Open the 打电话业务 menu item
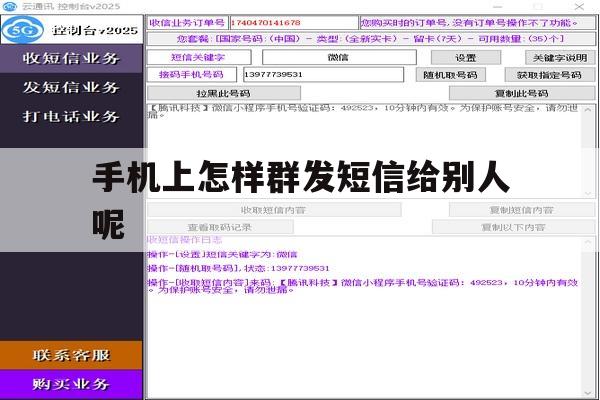This screenshot has height=400, width=600. pos(71,116)
